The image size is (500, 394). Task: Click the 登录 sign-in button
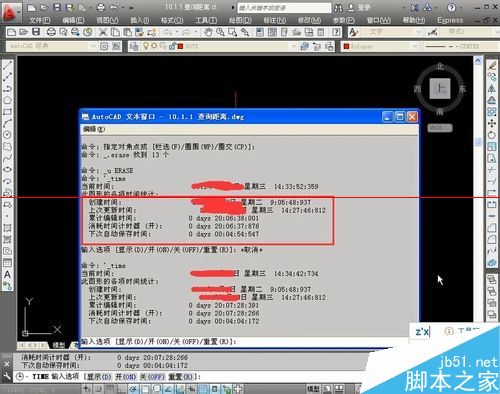[360, 8]
